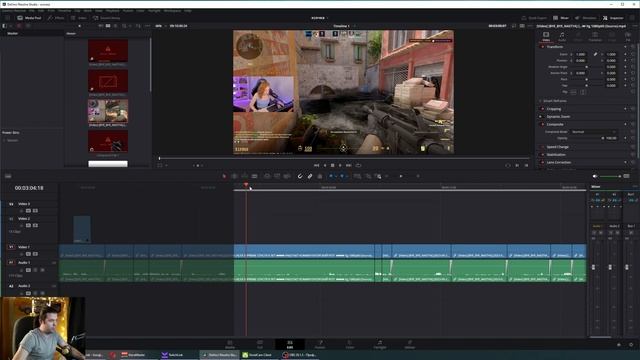Switch to the Color page tab

pyautogui.click(x=350, y=344)
